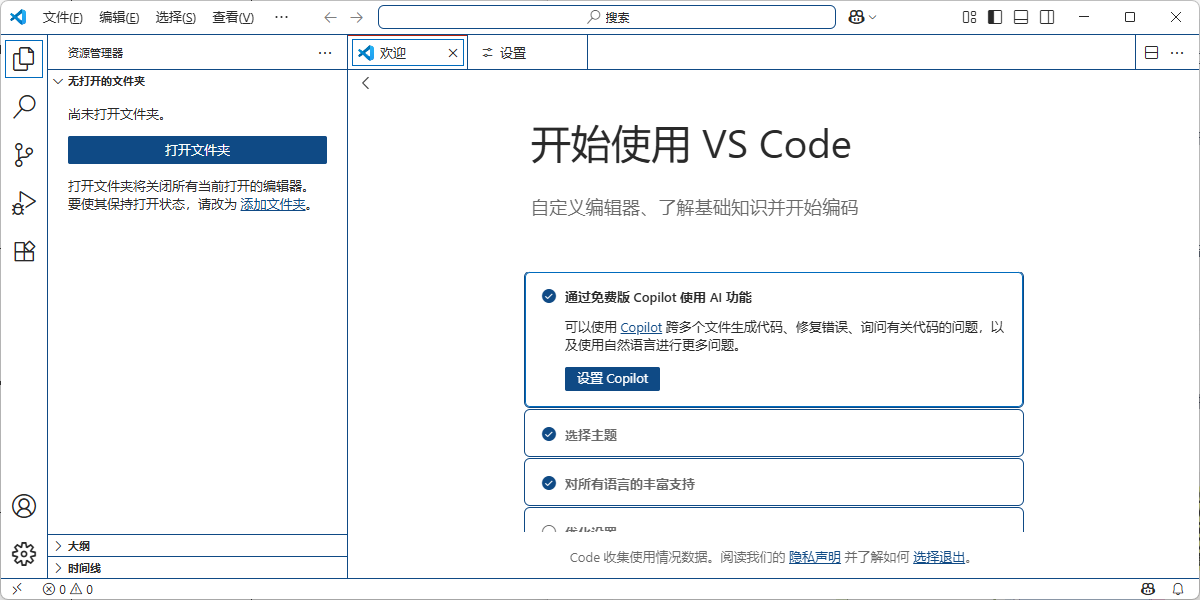The image size is (1200, 600).
Task: Click the Copilot icon in title bar
Action: pos(857,17)
